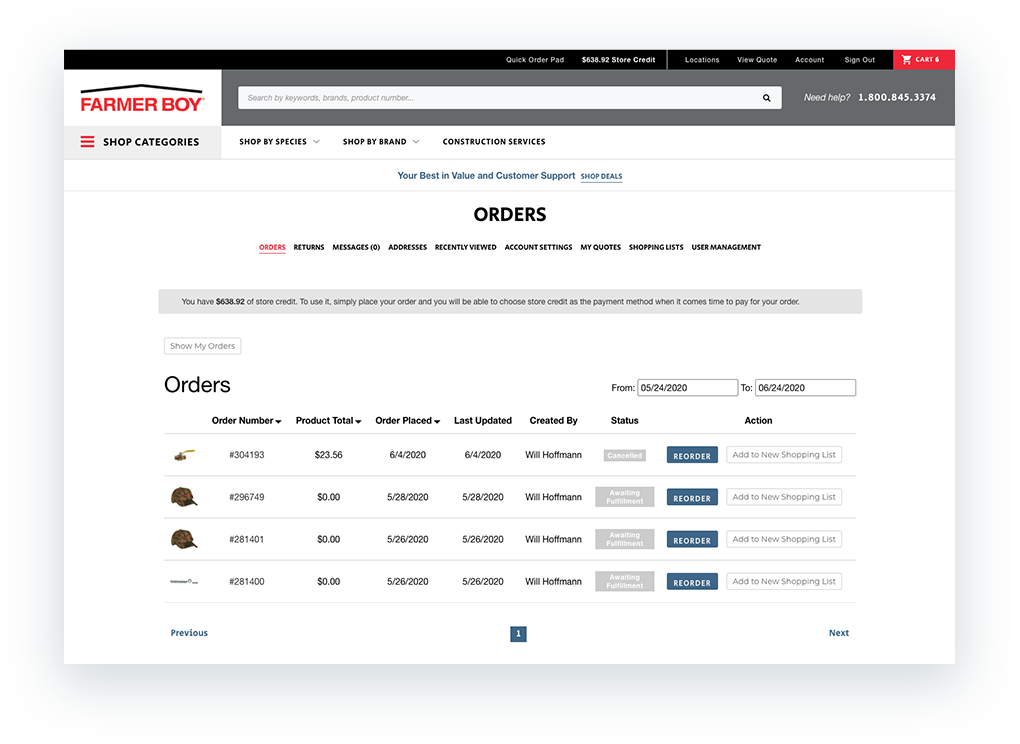Switch to the Returns tab

click(x=308, y=247)
